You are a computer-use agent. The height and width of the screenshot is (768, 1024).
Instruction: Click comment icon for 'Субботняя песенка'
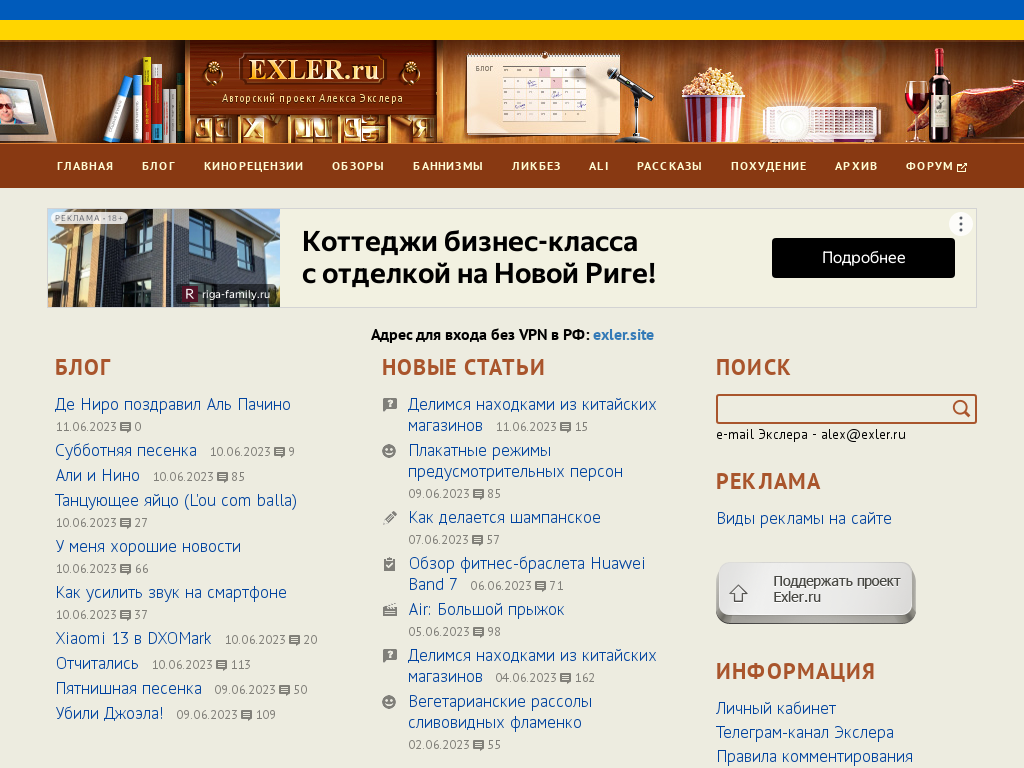coord(280,452)
